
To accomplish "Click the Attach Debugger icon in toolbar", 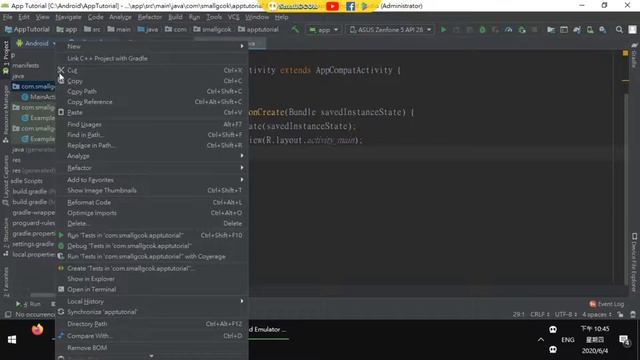I will pyautogui.click(x=522, y=30).
